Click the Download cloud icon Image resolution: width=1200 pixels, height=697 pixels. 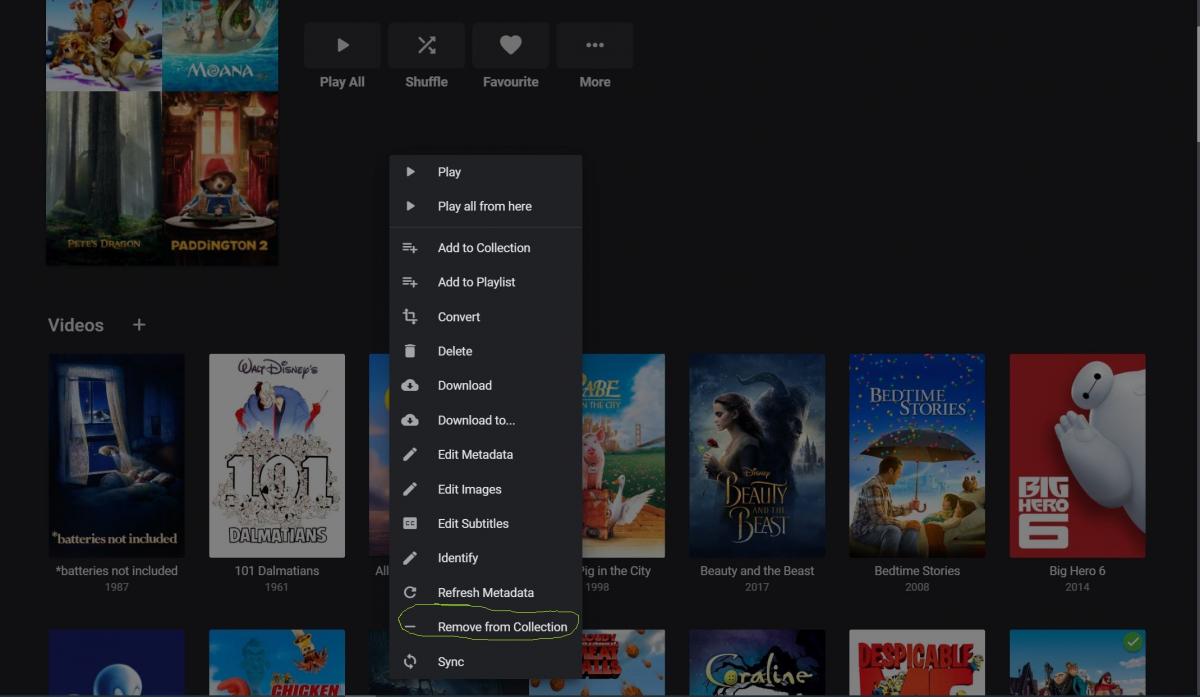pos(410,386)
